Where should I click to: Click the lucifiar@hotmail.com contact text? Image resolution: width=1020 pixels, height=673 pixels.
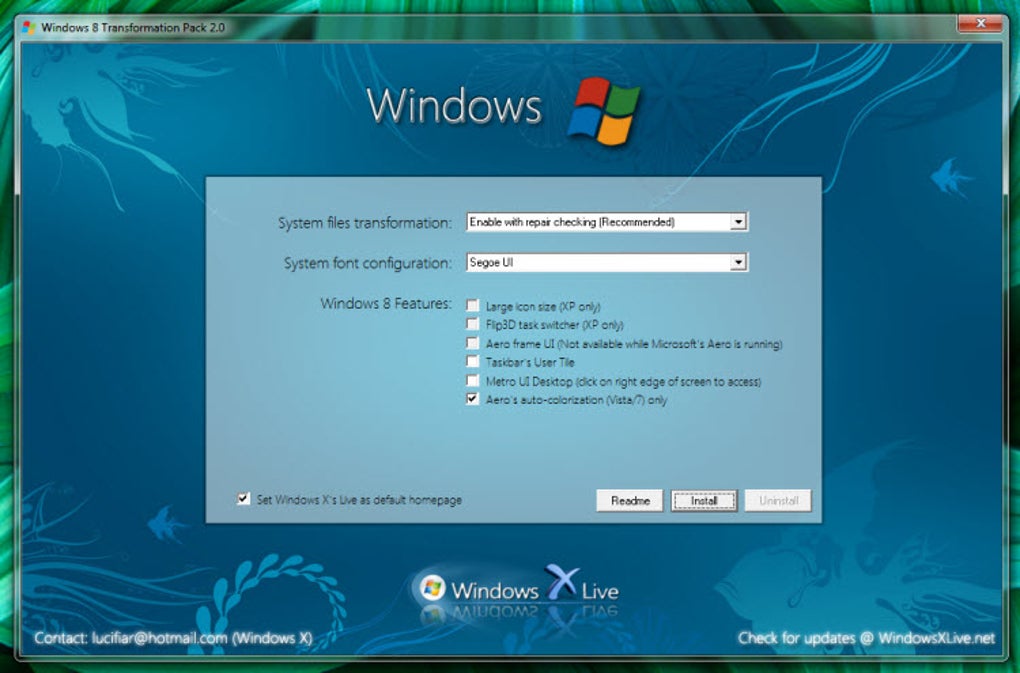[x=160, y=638]
